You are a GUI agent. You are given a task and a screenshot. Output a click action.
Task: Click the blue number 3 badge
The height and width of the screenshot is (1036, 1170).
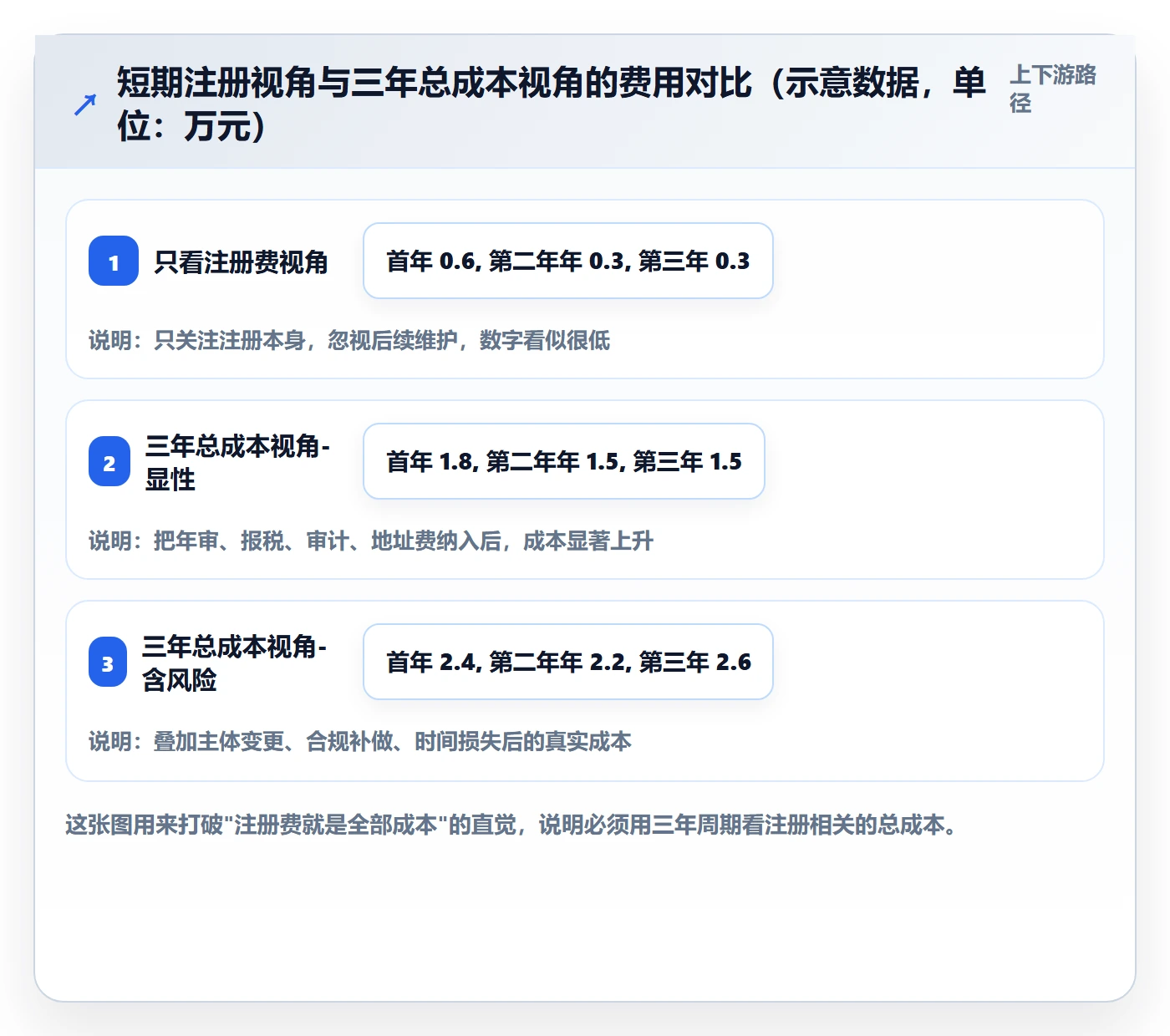[108, 662]
